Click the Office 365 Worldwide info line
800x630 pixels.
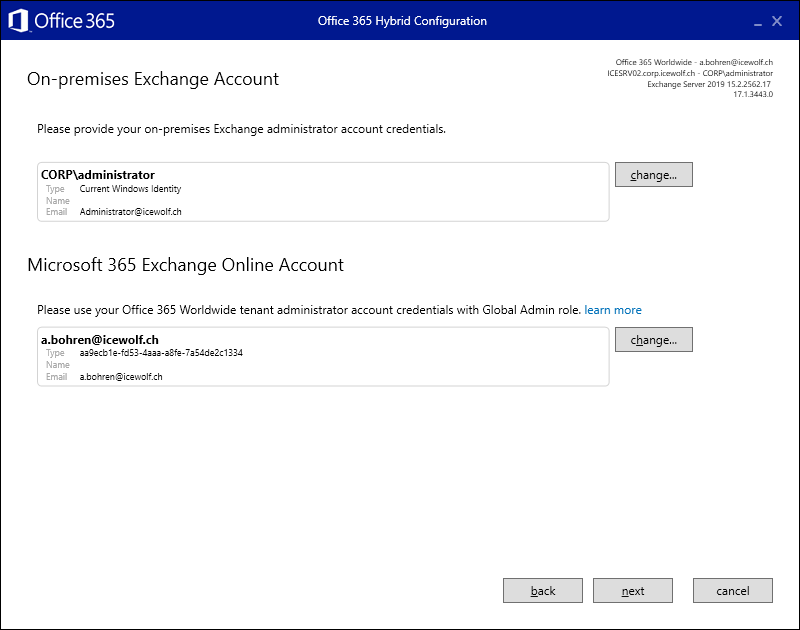click(694, 62)
